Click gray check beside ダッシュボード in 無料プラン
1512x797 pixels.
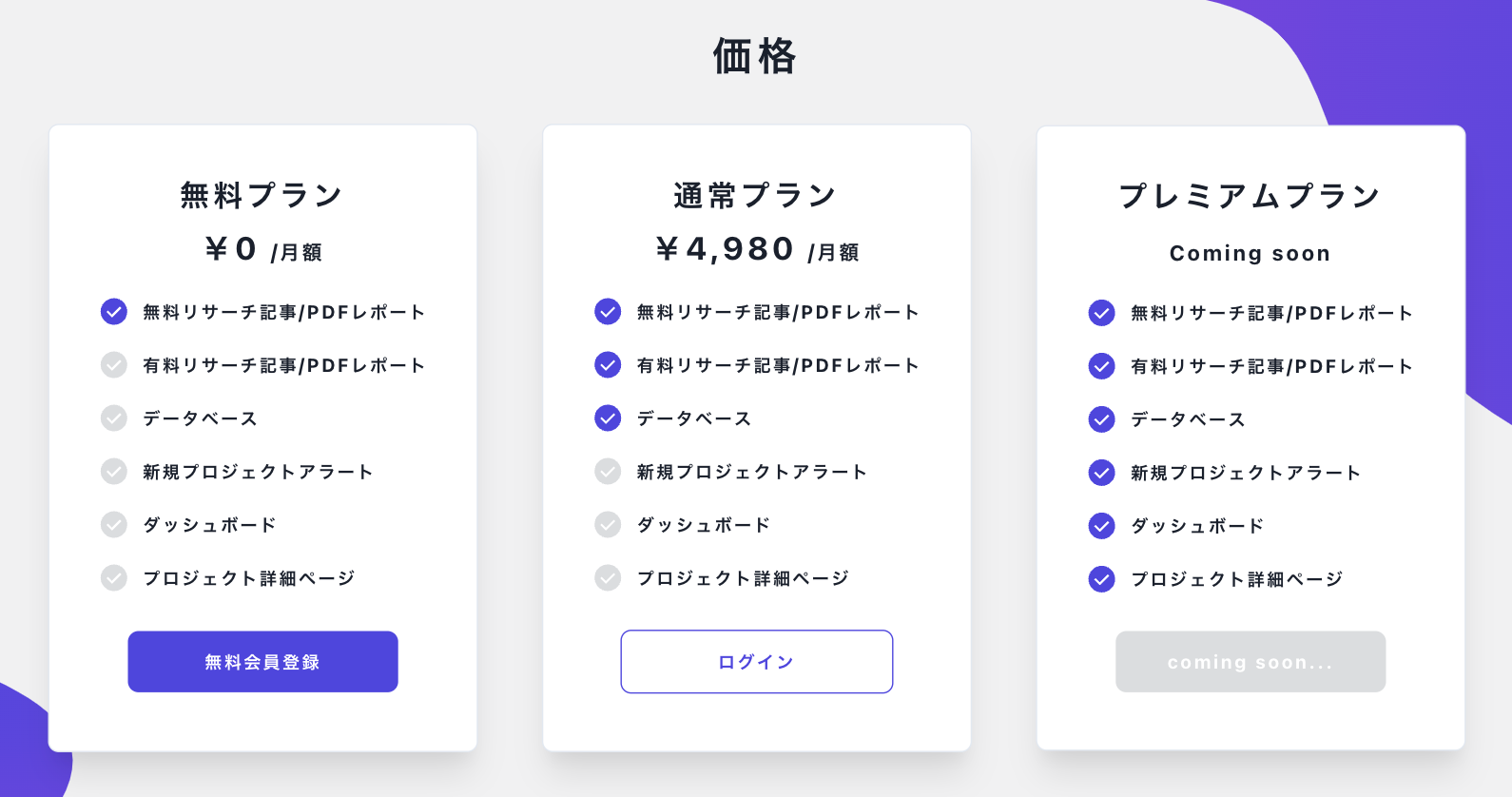click(114, 525)
